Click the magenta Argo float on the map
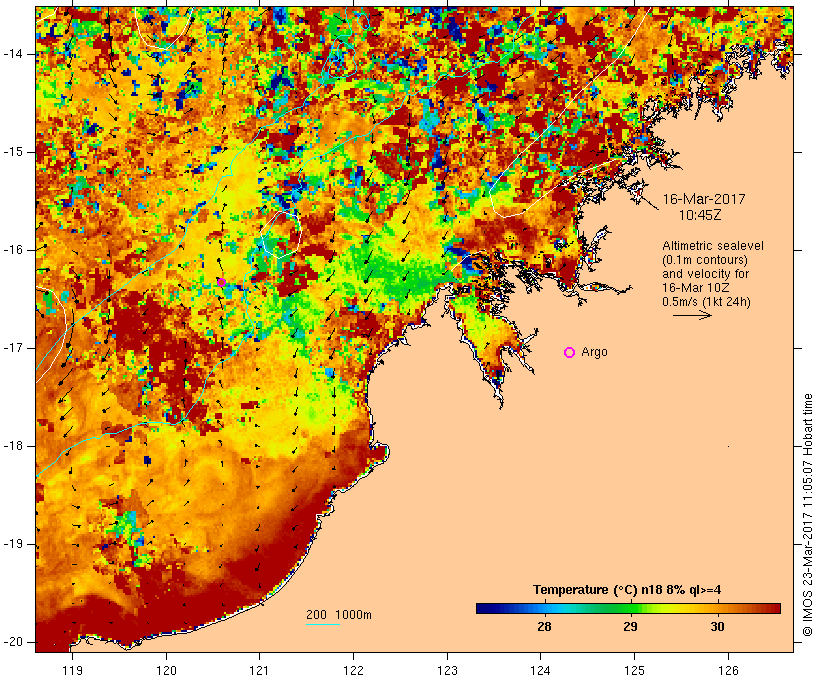Screen dimensions: 820x680 point(221,282)
